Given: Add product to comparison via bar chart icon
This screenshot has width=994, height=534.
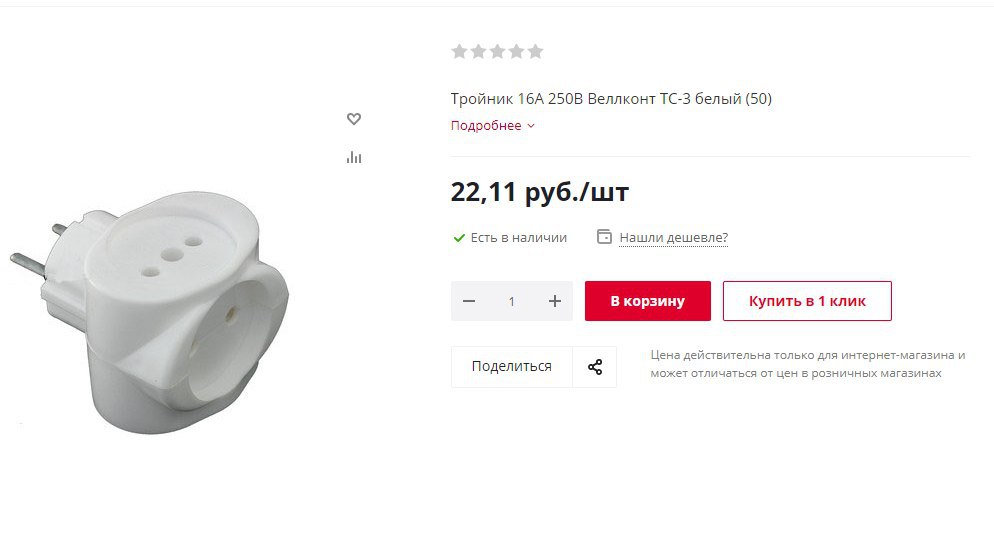Looking at the screenshot, I should [354, 157].
